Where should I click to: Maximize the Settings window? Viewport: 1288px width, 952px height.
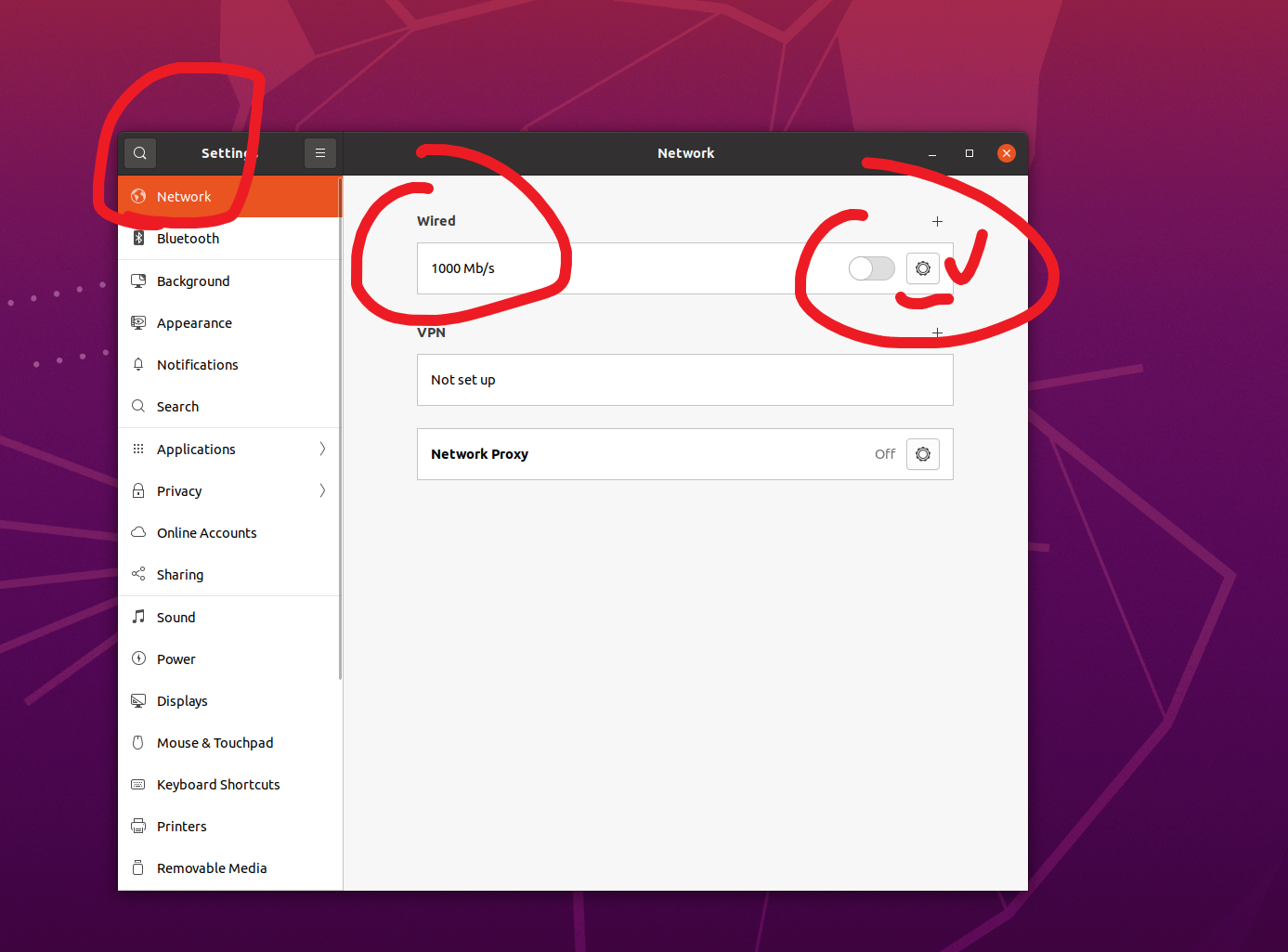point(969,153)
